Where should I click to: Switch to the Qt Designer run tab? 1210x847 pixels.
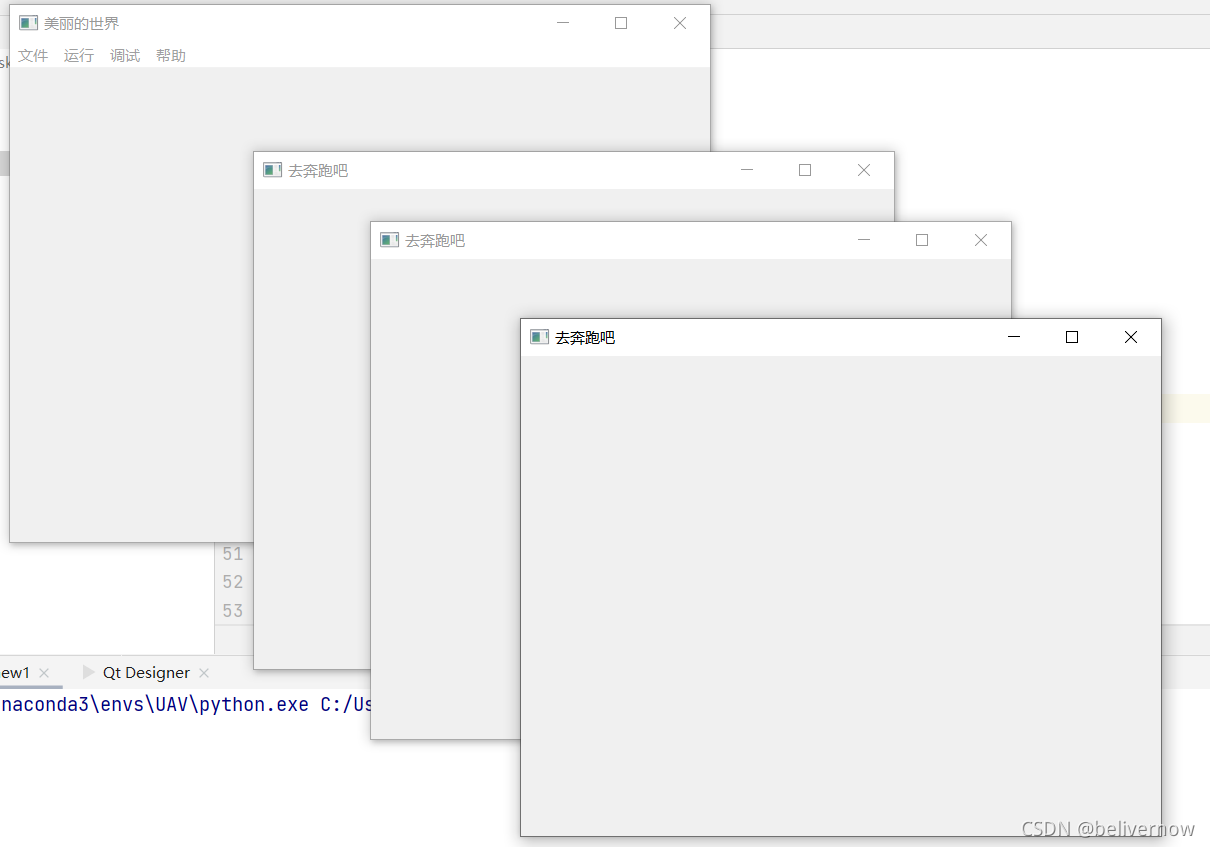[x=146, y=673]
